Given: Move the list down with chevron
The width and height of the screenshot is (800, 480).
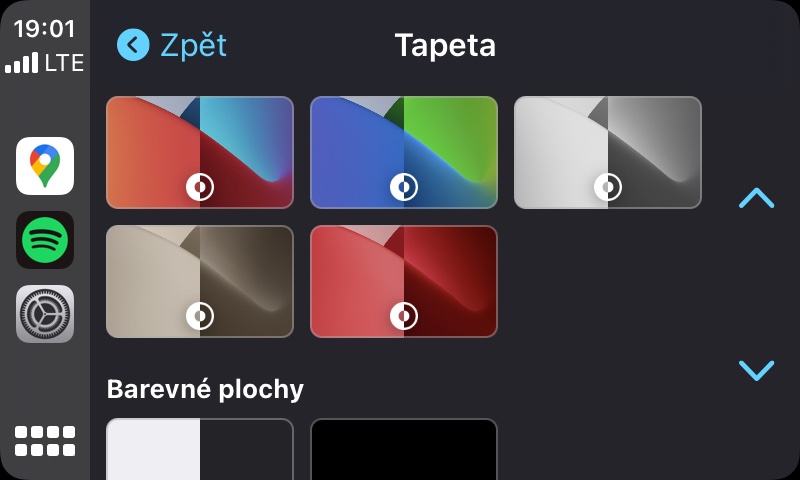Looking at the screenshot, I should (x=756, y=370).
